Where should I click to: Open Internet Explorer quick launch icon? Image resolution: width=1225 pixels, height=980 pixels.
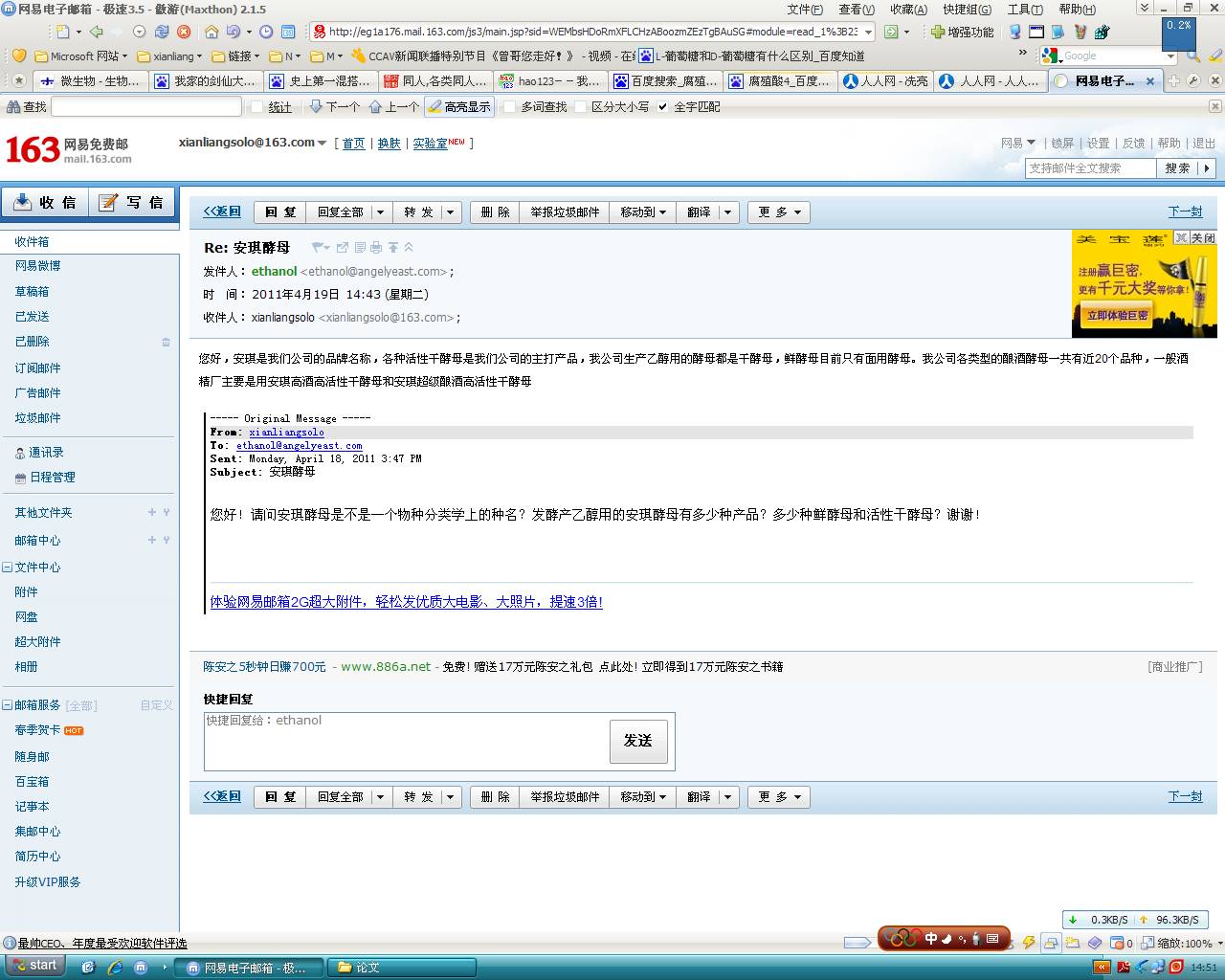[115, 968]
